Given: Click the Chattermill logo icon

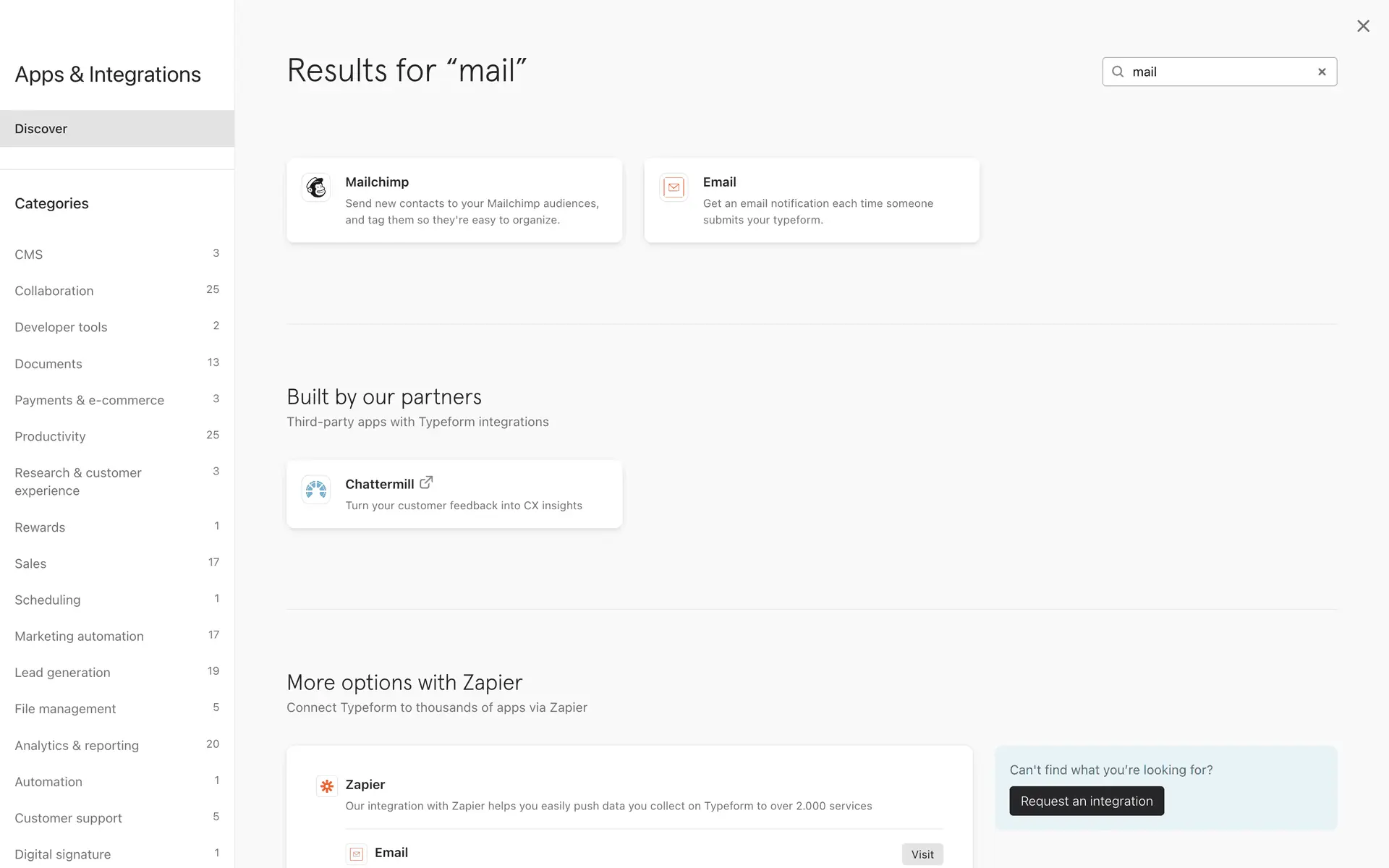Looking at the screenshot, I should click(x=316, y=490).
